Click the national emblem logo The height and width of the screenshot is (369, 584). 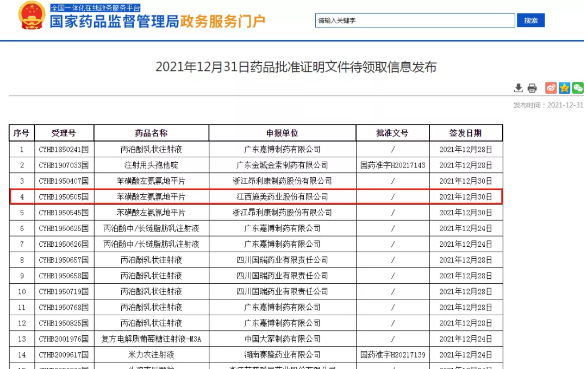[32, 15]
